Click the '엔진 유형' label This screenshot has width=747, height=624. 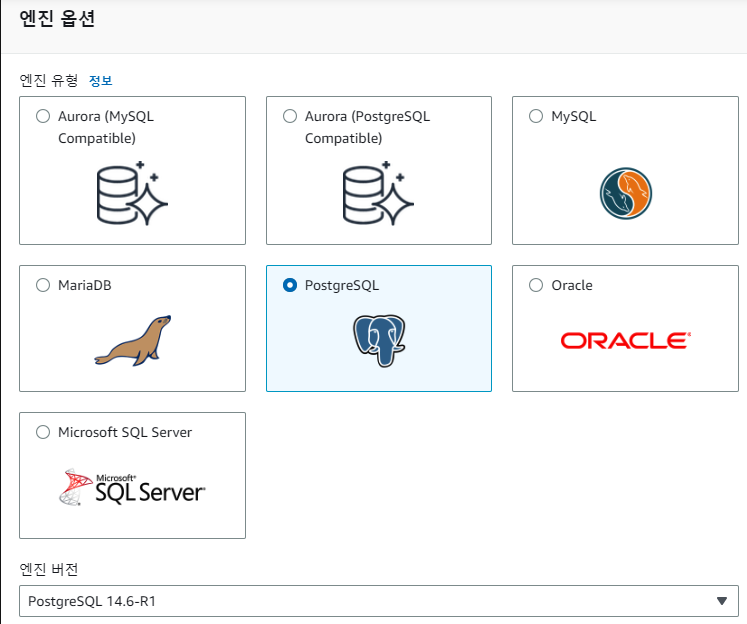49,81
